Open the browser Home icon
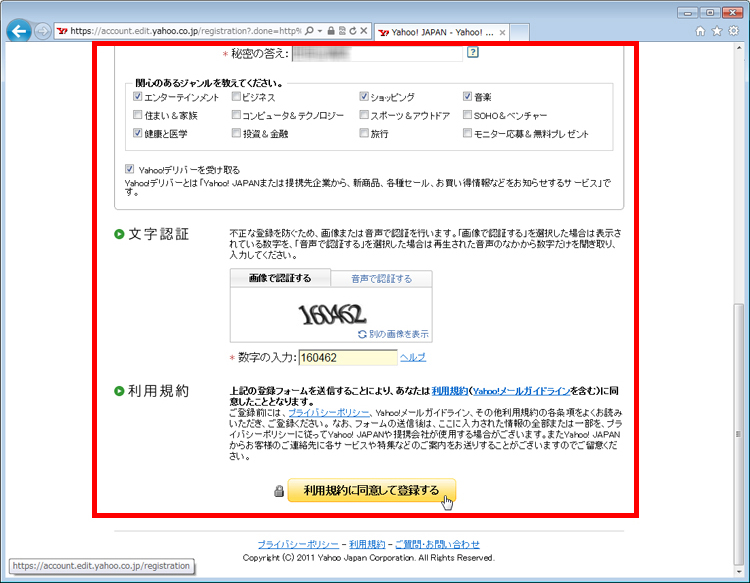 pyautogui.click(x=700, y=32)
